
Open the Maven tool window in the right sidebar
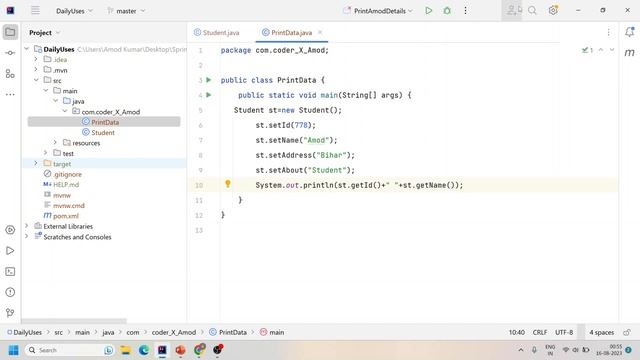point(629,53)
